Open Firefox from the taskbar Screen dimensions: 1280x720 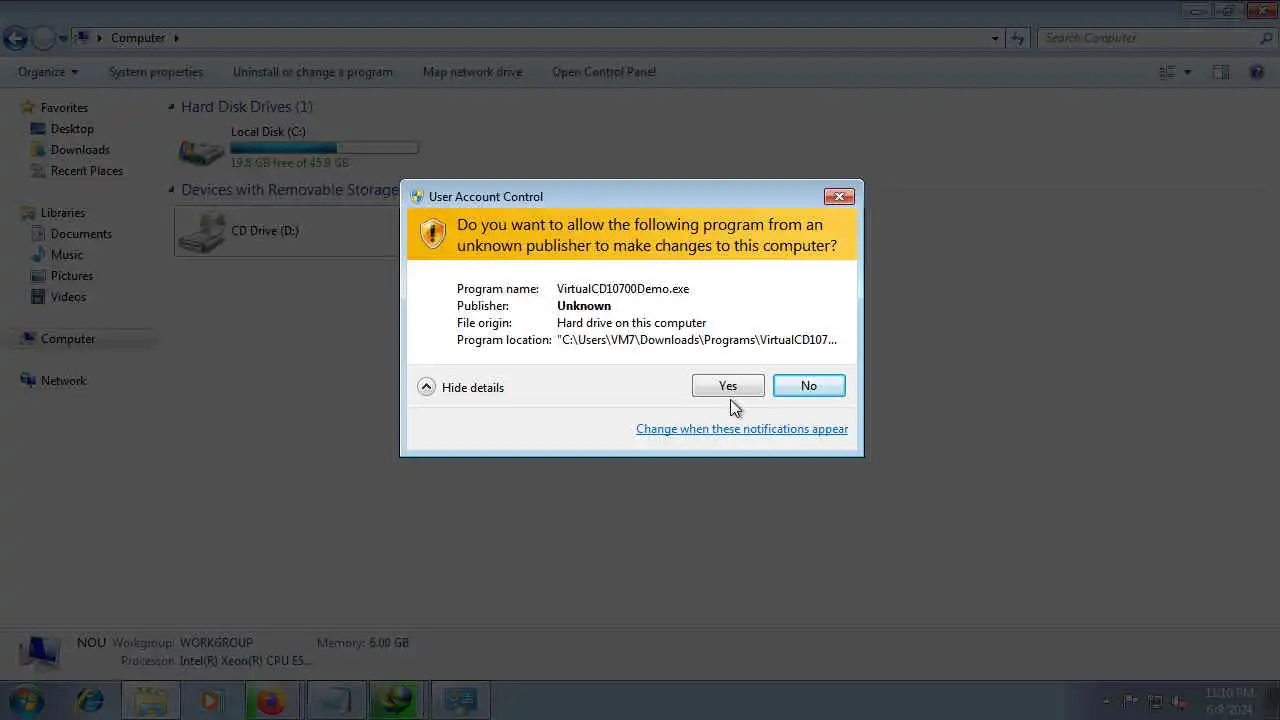tap(270, 701)
